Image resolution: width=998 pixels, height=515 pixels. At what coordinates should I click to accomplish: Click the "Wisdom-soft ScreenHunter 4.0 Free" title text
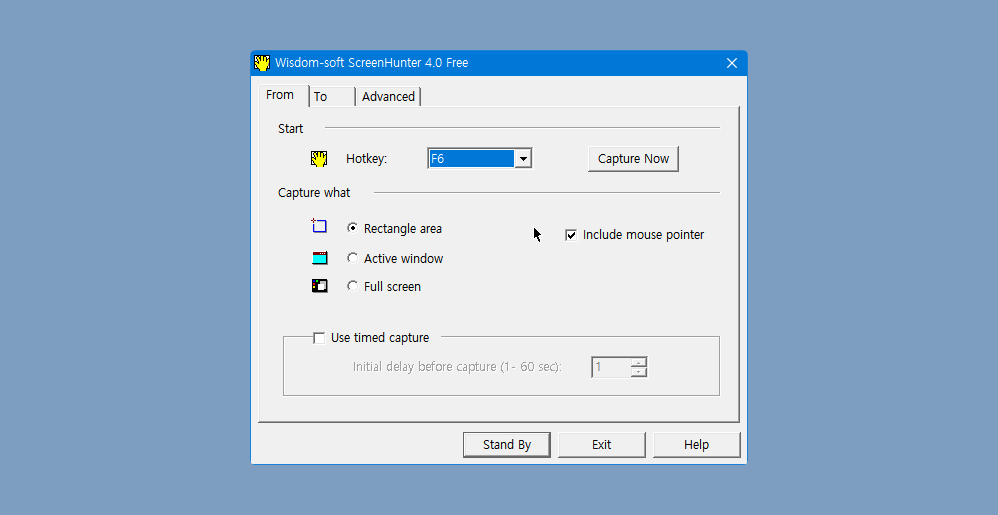point(372,62)
